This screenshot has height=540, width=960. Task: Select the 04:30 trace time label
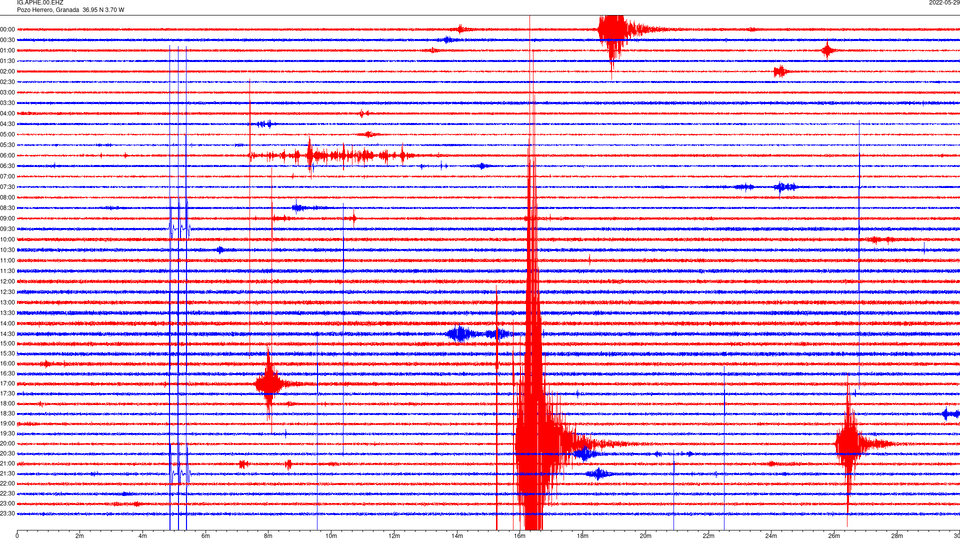pos(8,124)
